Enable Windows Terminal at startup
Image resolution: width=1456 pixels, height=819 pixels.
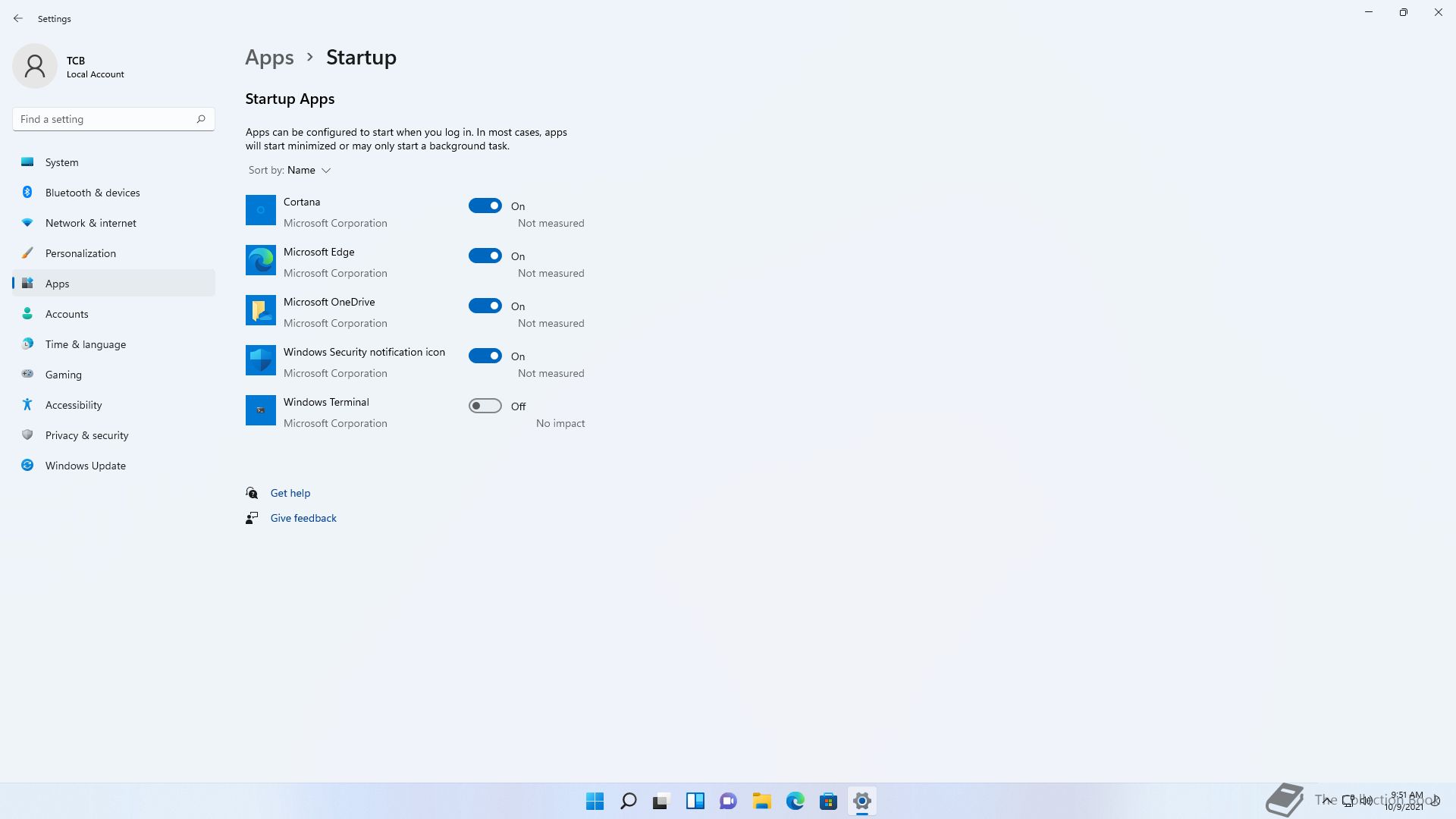coord(485,406)
